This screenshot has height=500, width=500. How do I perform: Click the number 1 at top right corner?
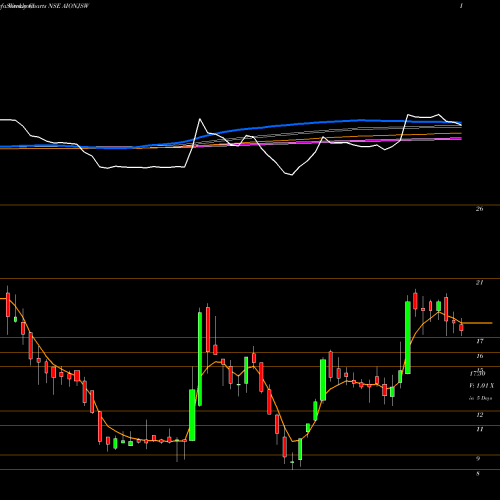point(461,6)
